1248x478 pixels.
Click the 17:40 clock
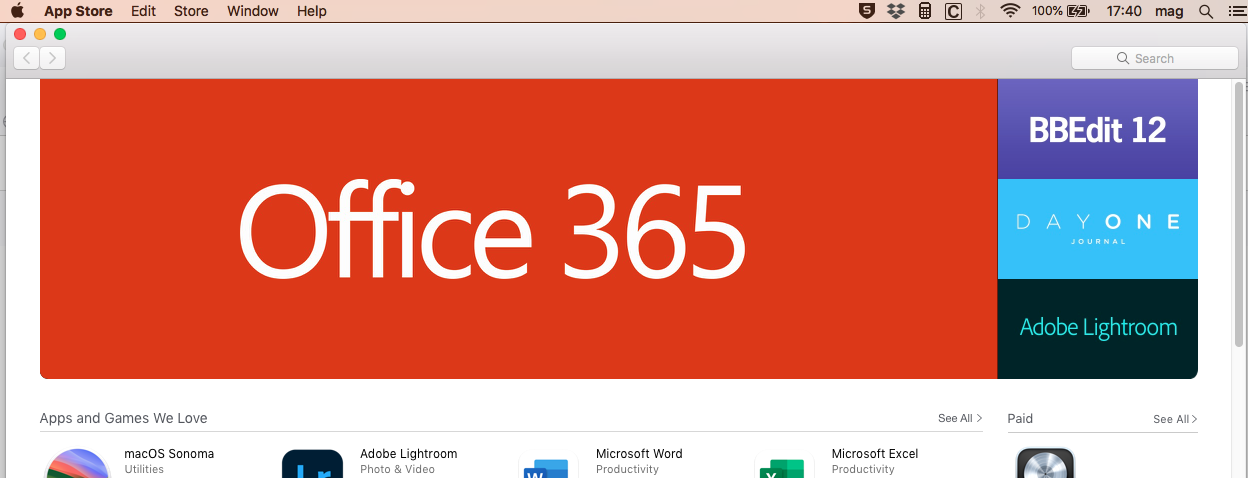tap(1125, 11)
